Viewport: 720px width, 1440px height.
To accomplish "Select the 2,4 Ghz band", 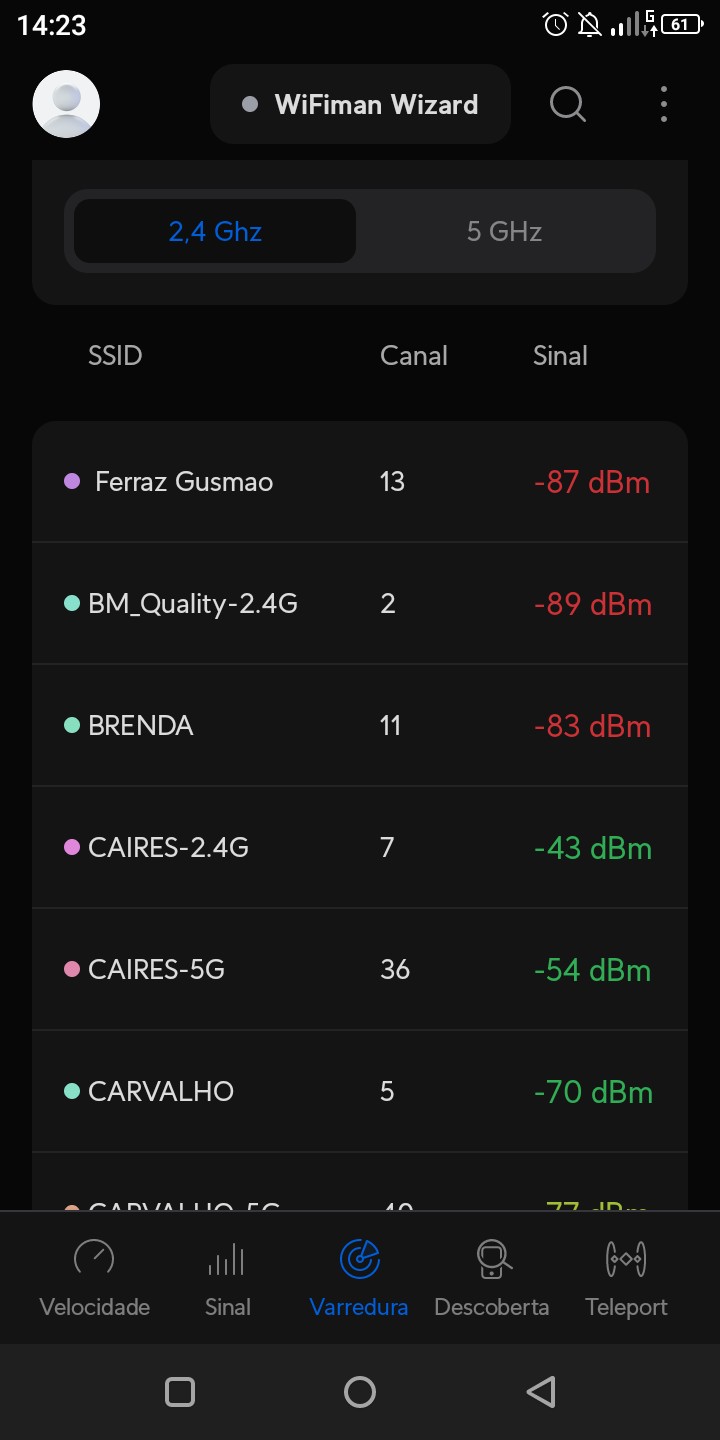I will 215,232.
